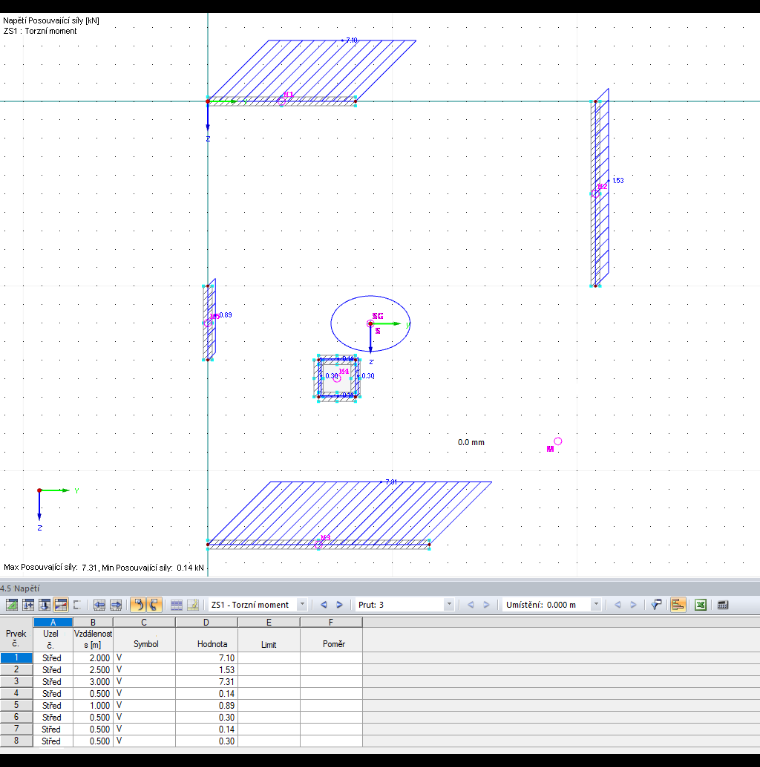760x767 pixels.
Task: Click the value cell 0.89 in row 5
Action: coord(206,705)
